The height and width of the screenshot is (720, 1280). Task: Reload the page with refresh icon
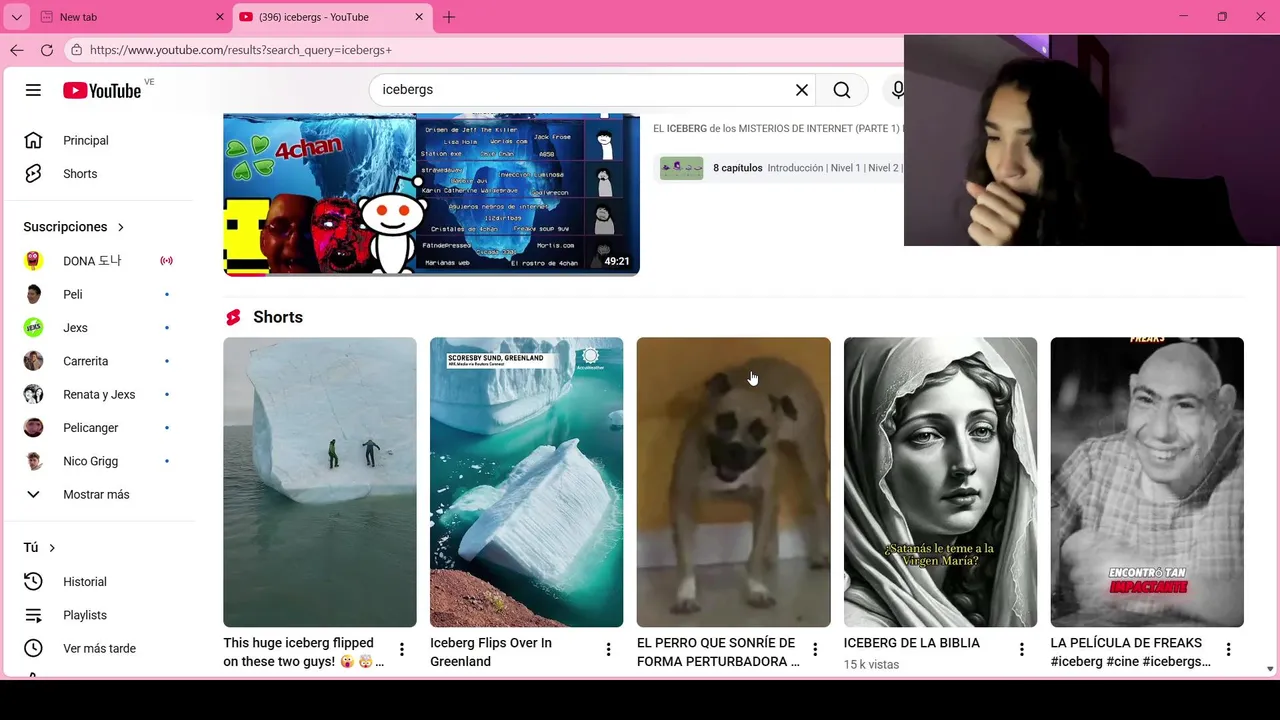47,50
